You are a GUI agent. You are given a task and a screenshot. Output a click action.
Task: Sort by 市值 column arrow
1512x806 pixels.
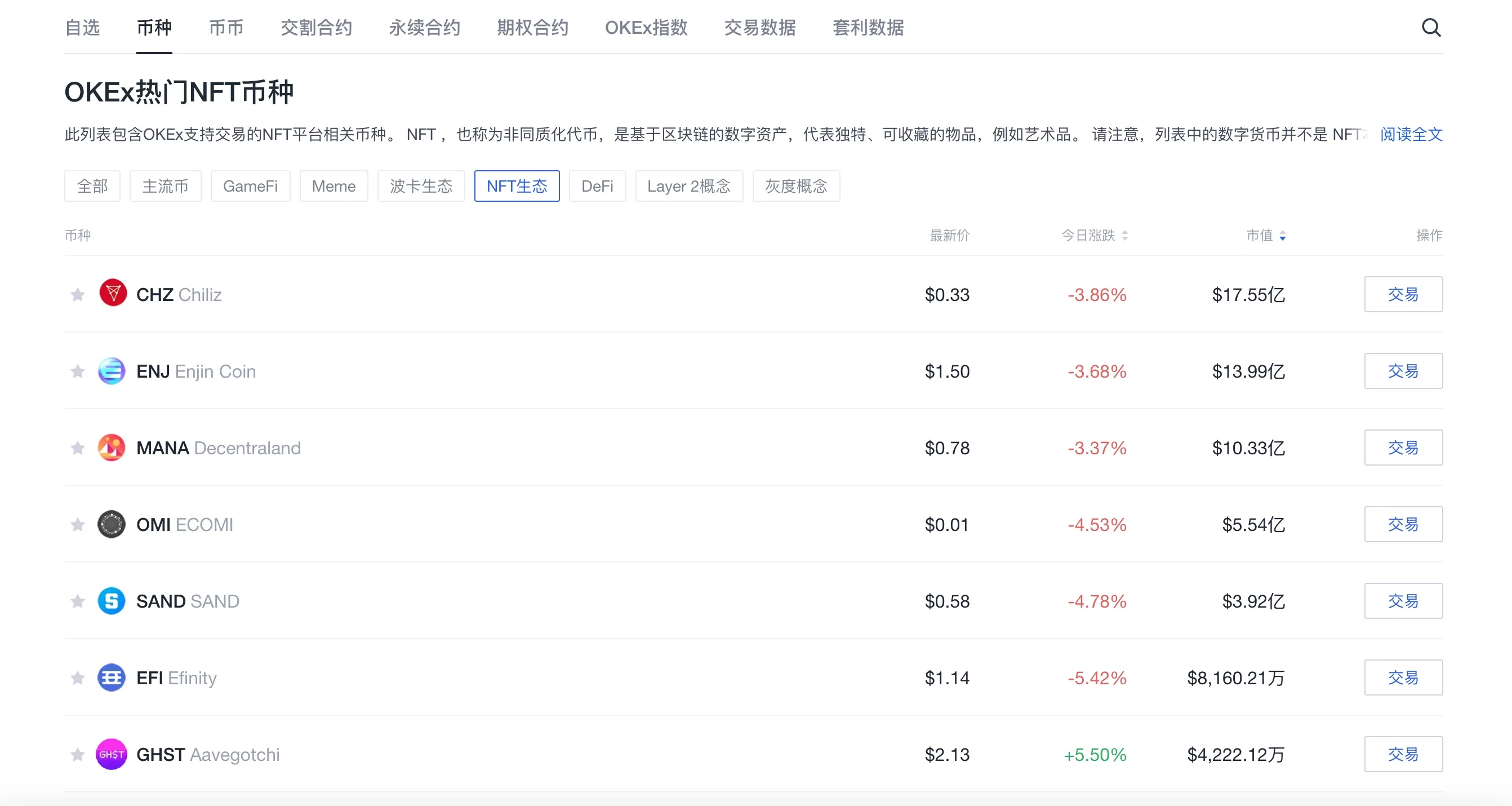tap(1283, 236)
